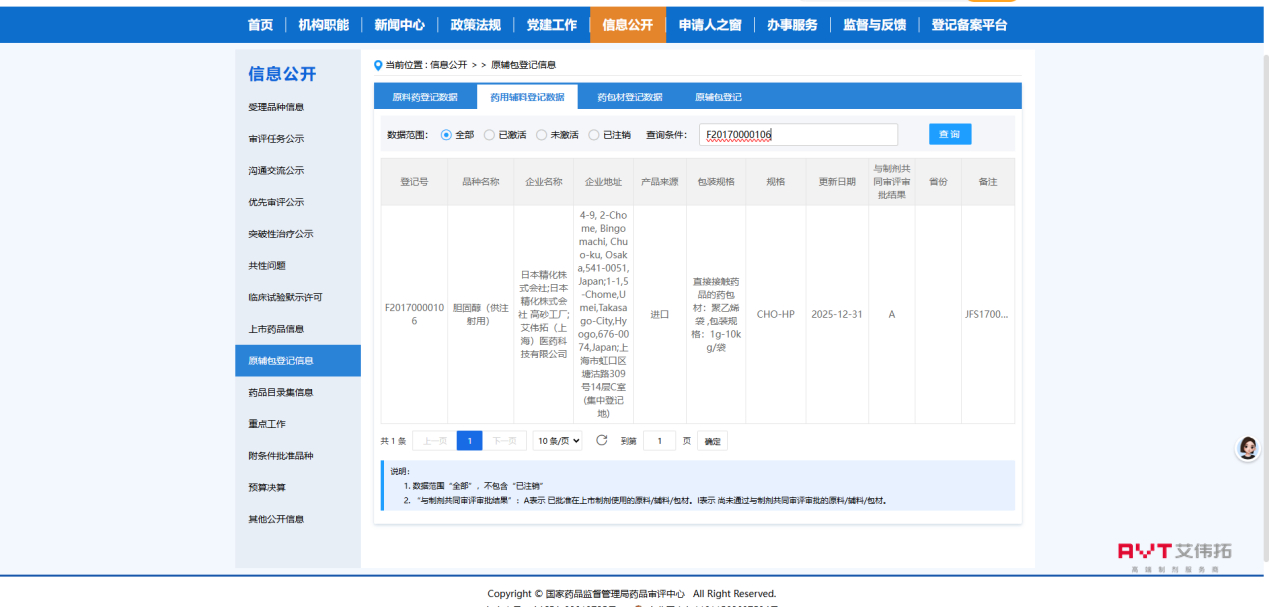Open 上市药品信息 in the sidebar
Screen dimensions: 1269x607
[x=298, y=329]
